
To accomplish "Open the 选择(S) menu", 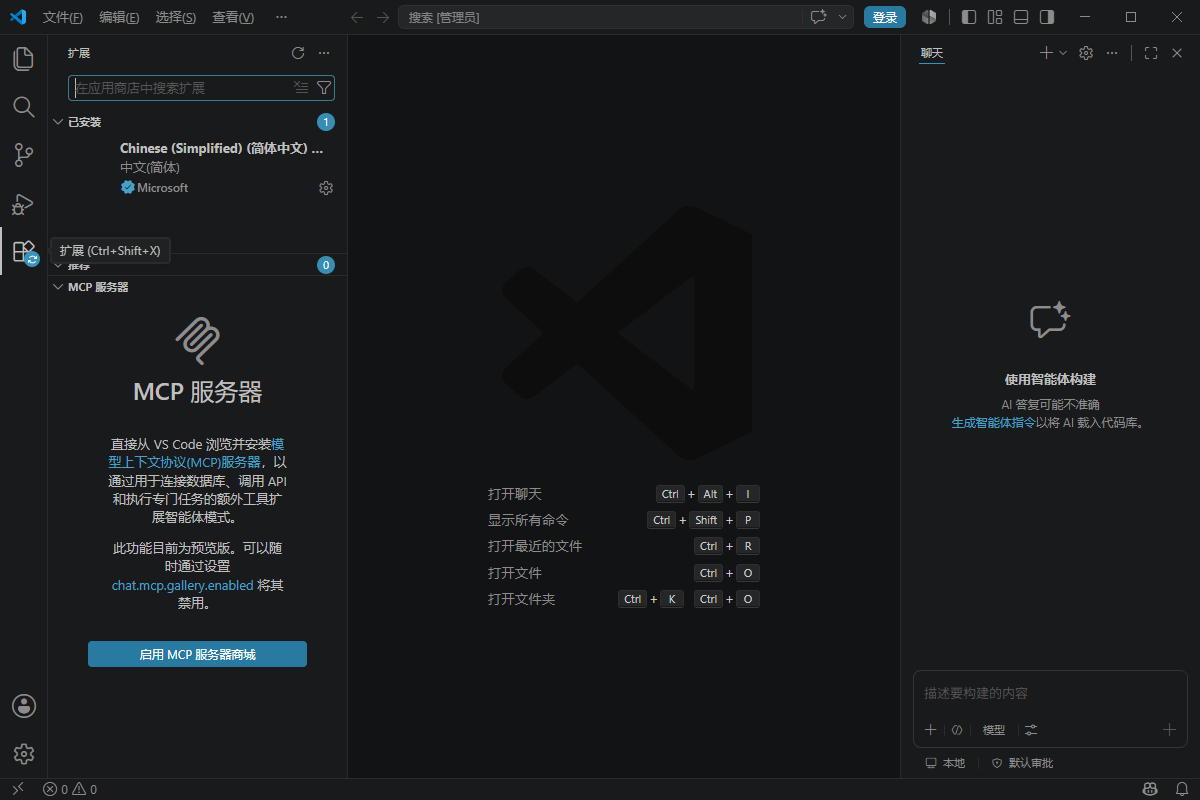I will (x=176, y=17).
